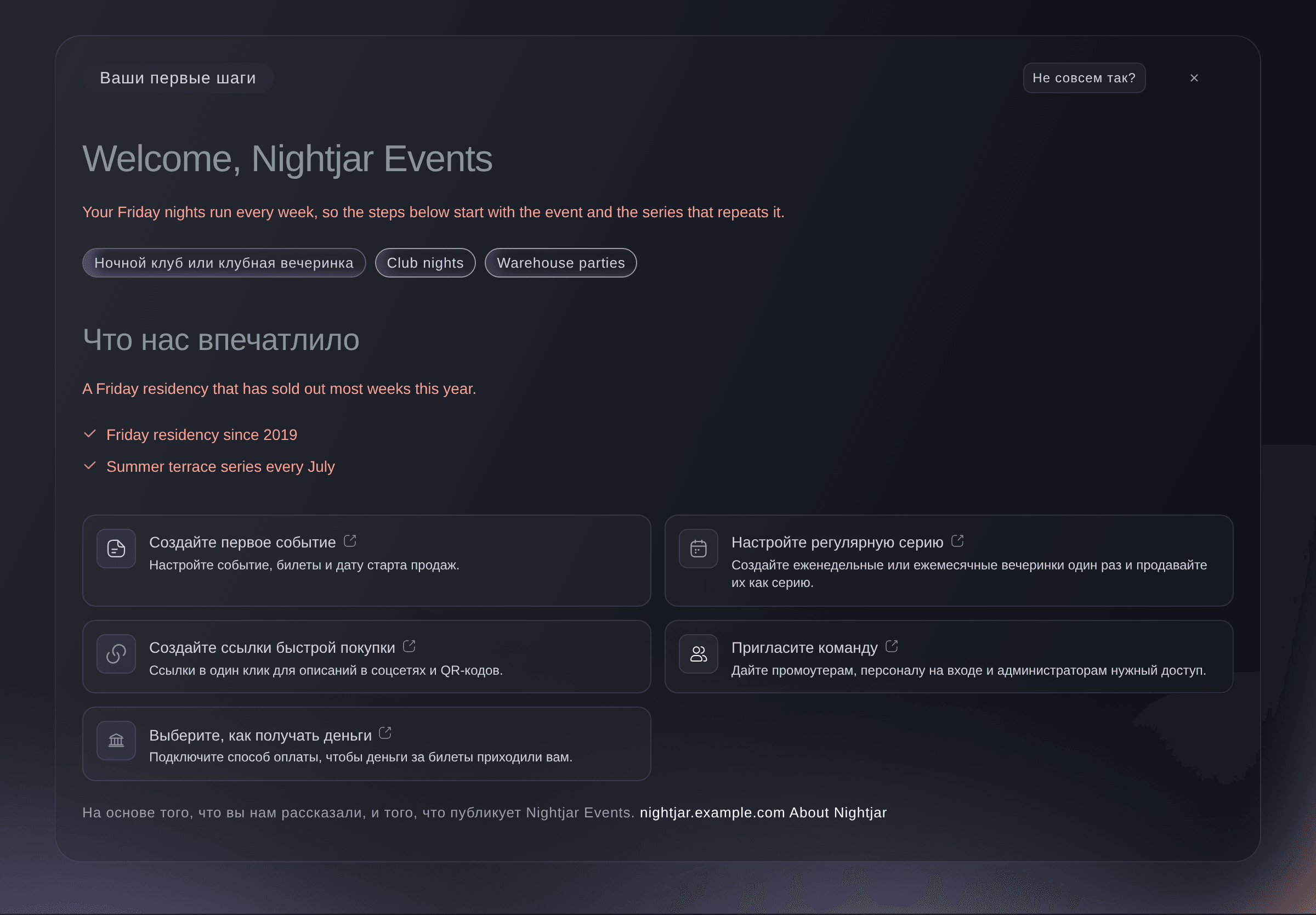
Task: Click the calendar icon for recurring series
Action: [699, 549]
